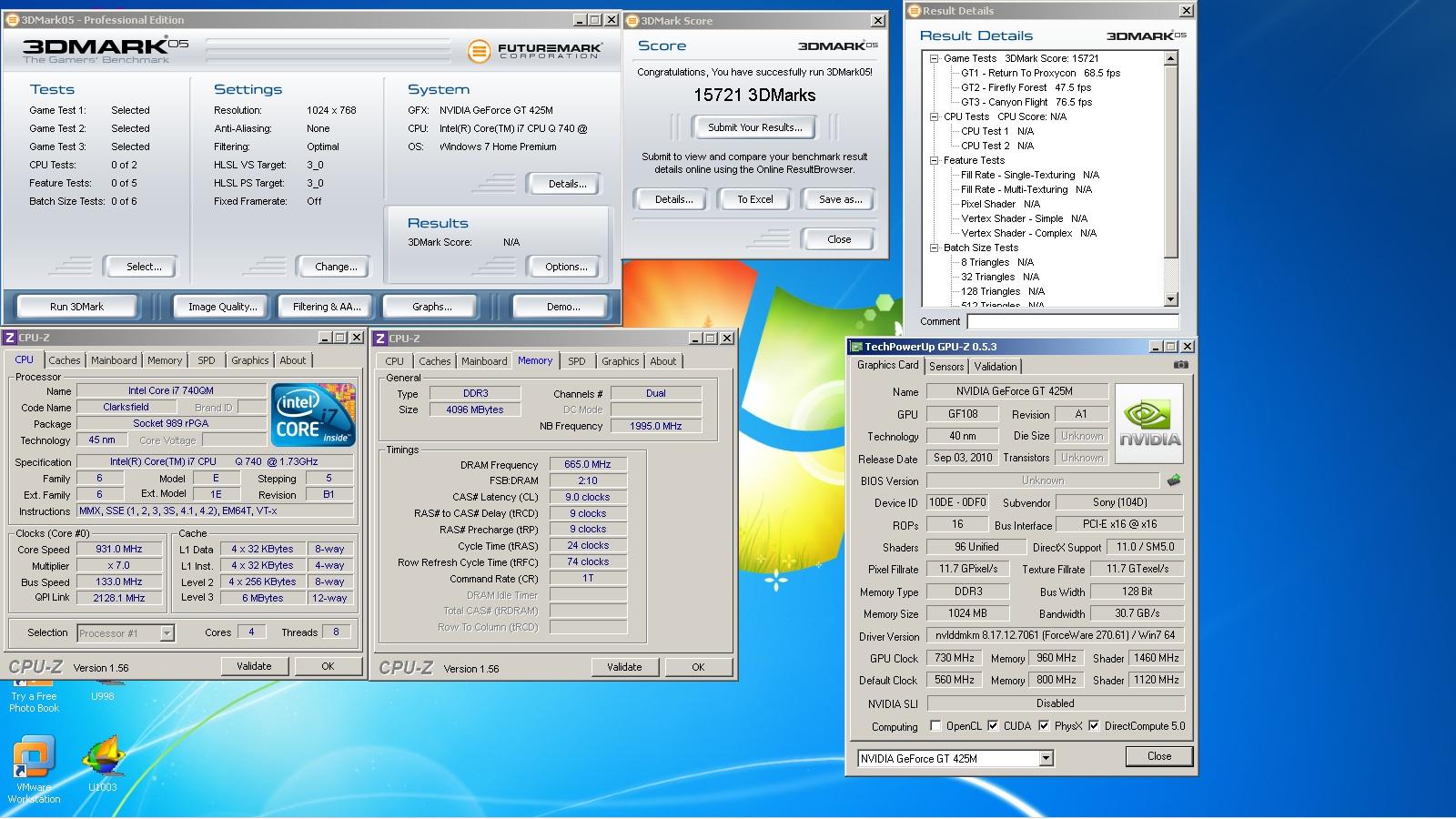Click Change... under Settings
The width and height of the screenshot is (1456, 819).
tap(336, 267)
